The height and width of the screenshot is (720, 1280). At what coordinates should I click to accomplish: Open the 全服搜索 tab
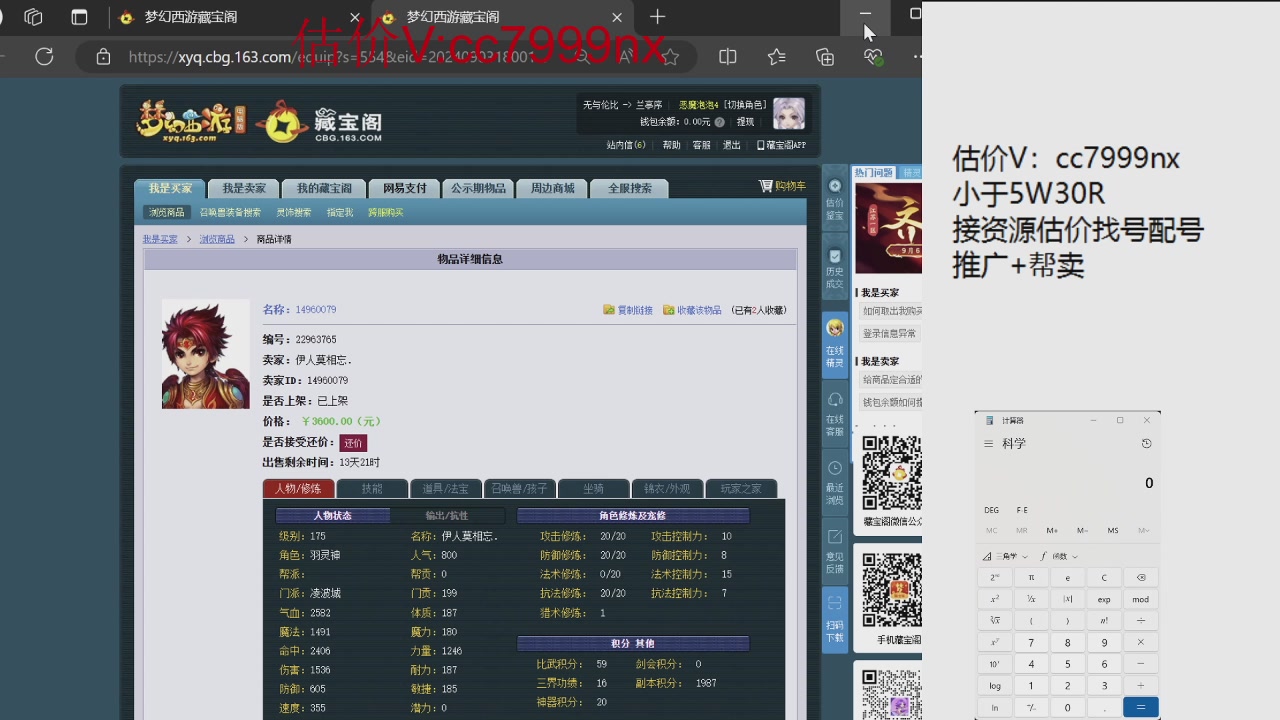pos(630,188)
